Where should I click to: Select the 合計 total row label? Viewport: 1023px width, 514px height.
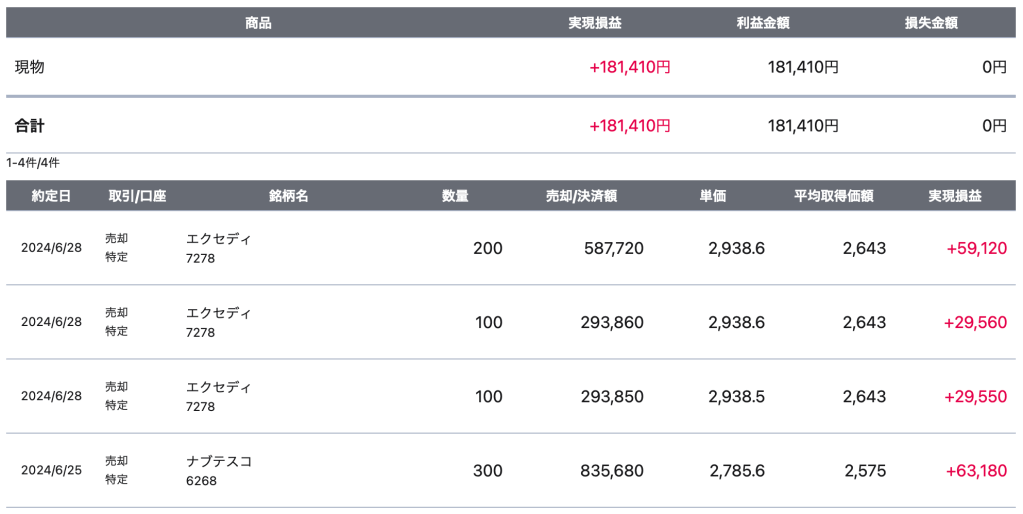[x=30, y=126]
